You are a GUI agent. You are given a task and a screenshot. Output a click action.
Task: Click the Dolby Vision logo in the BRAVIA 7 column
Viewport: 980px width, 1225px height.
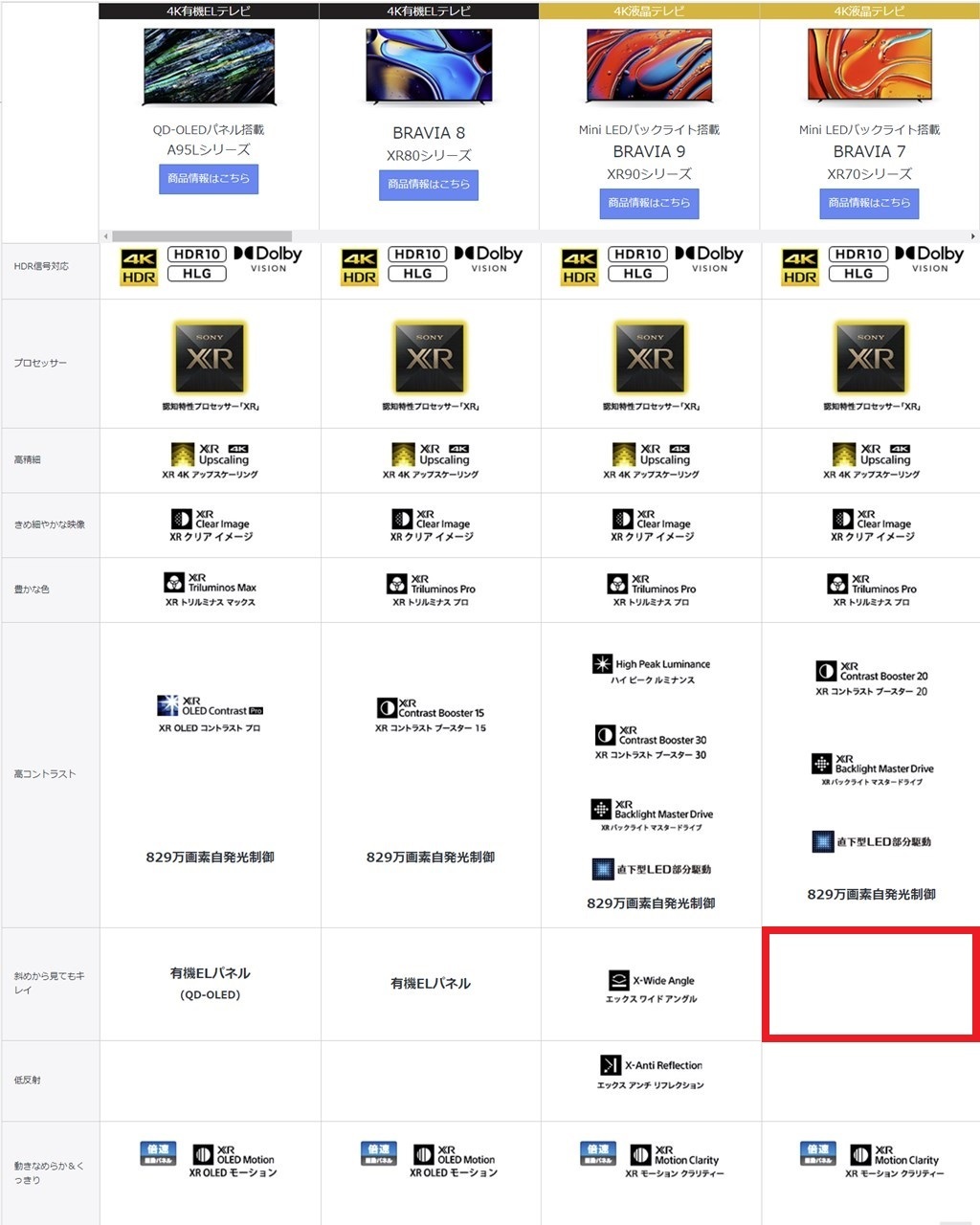[929, 258]
